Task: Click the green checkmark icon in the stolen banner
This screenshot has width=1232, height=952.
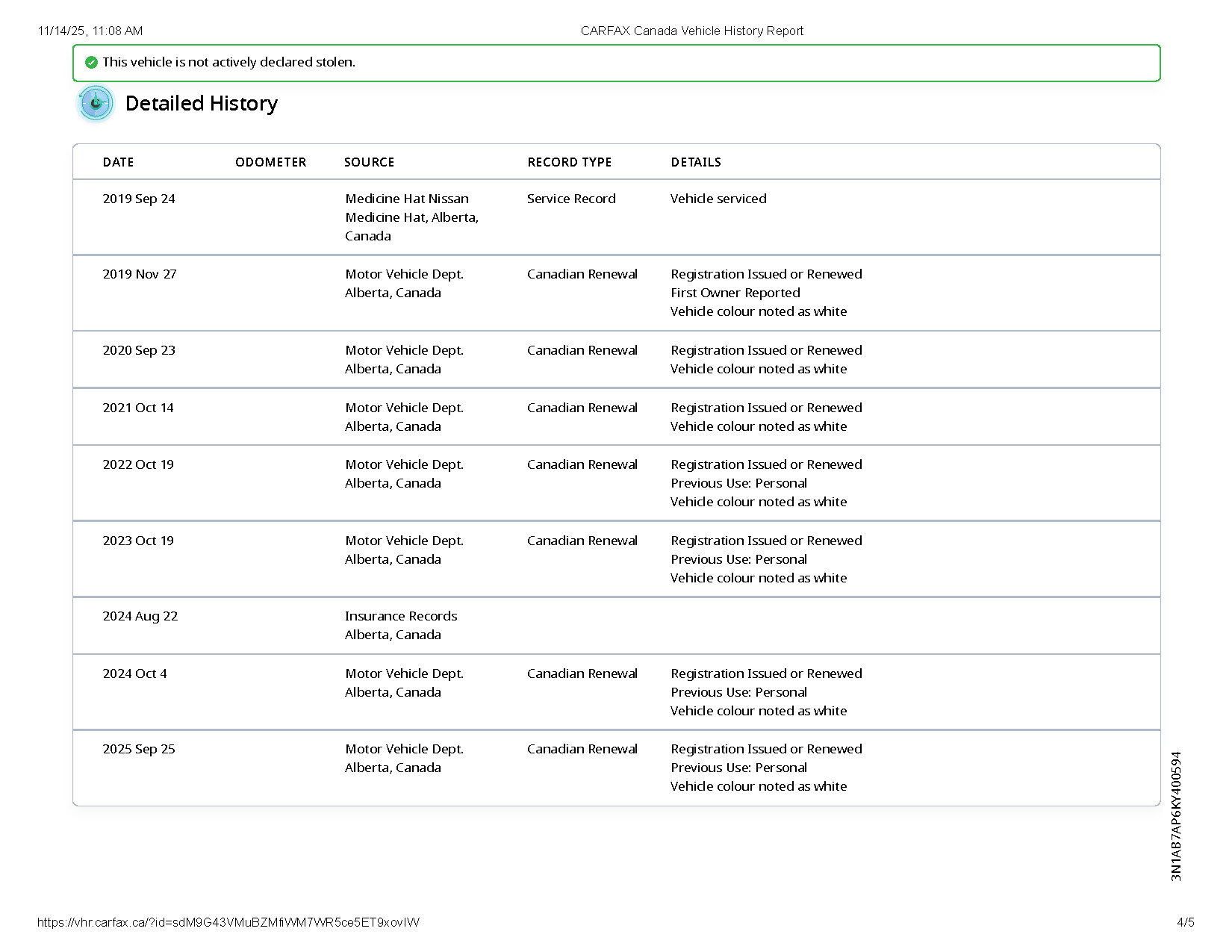Action: [x=91, y=63]
